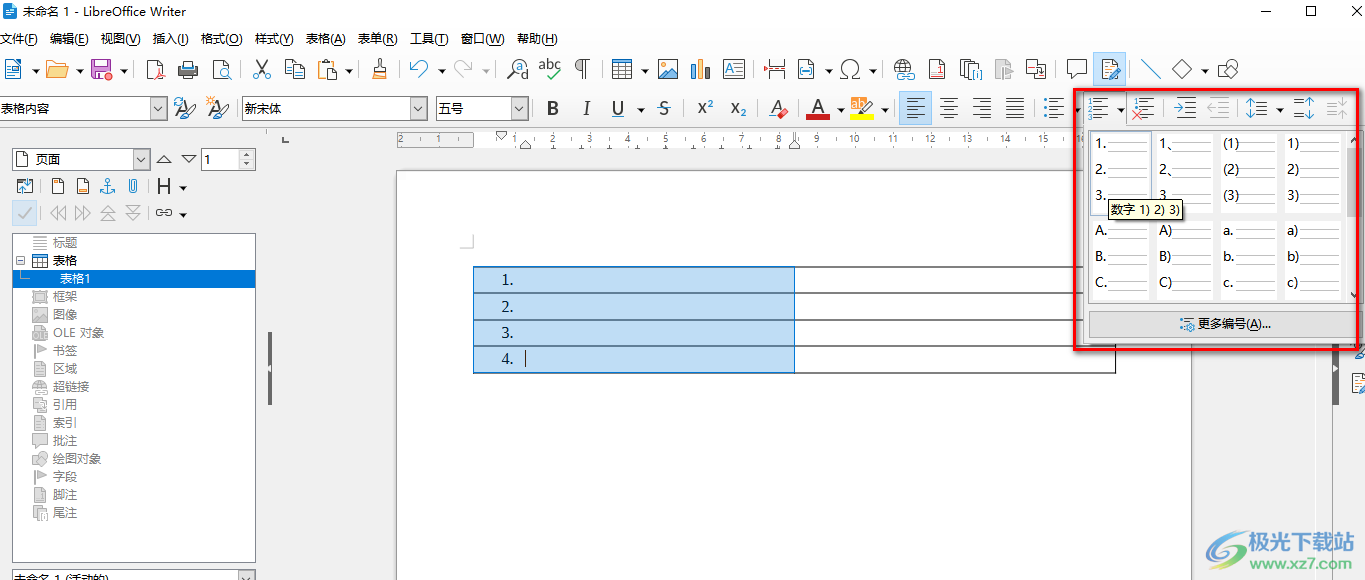The width and height of the screenshot is (1365, 580).
Task: Open the 工具(T) menu
Action: coord(429,39)
